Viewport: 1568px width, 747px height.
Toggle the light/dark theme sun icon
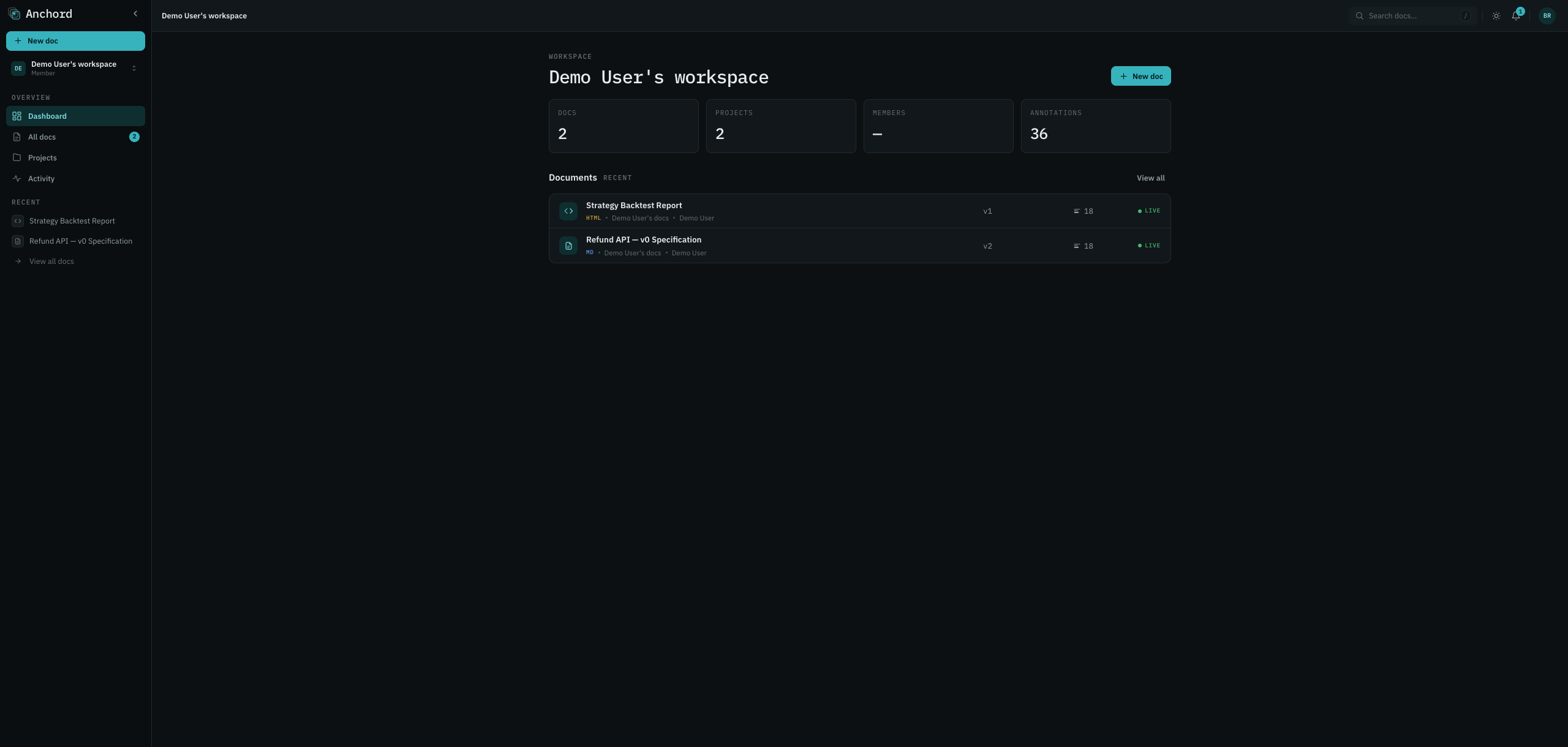tap(1496, 16)
